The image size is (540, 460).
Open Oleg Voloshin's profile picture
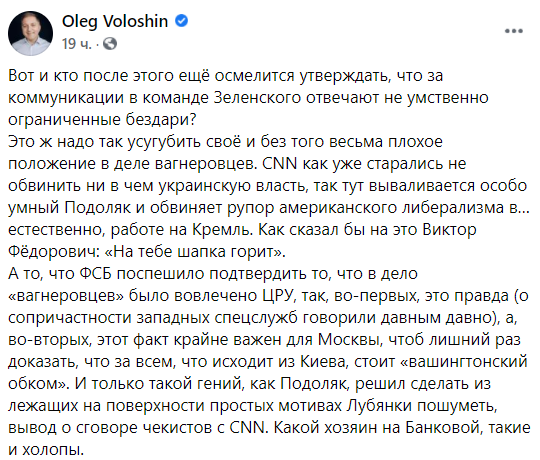point(30,33)
